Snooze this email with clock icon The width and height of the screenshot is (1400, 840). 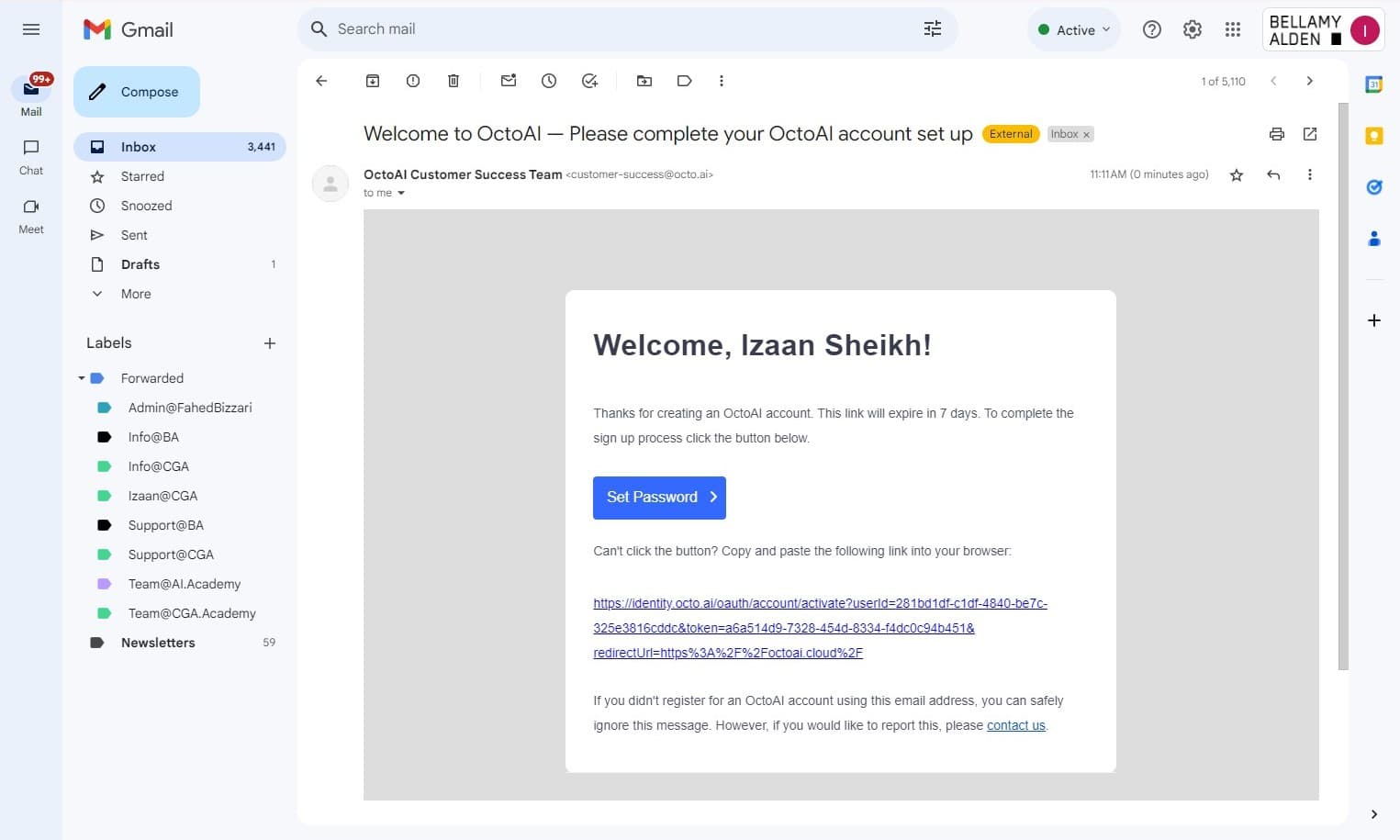[x=549, y=81]
